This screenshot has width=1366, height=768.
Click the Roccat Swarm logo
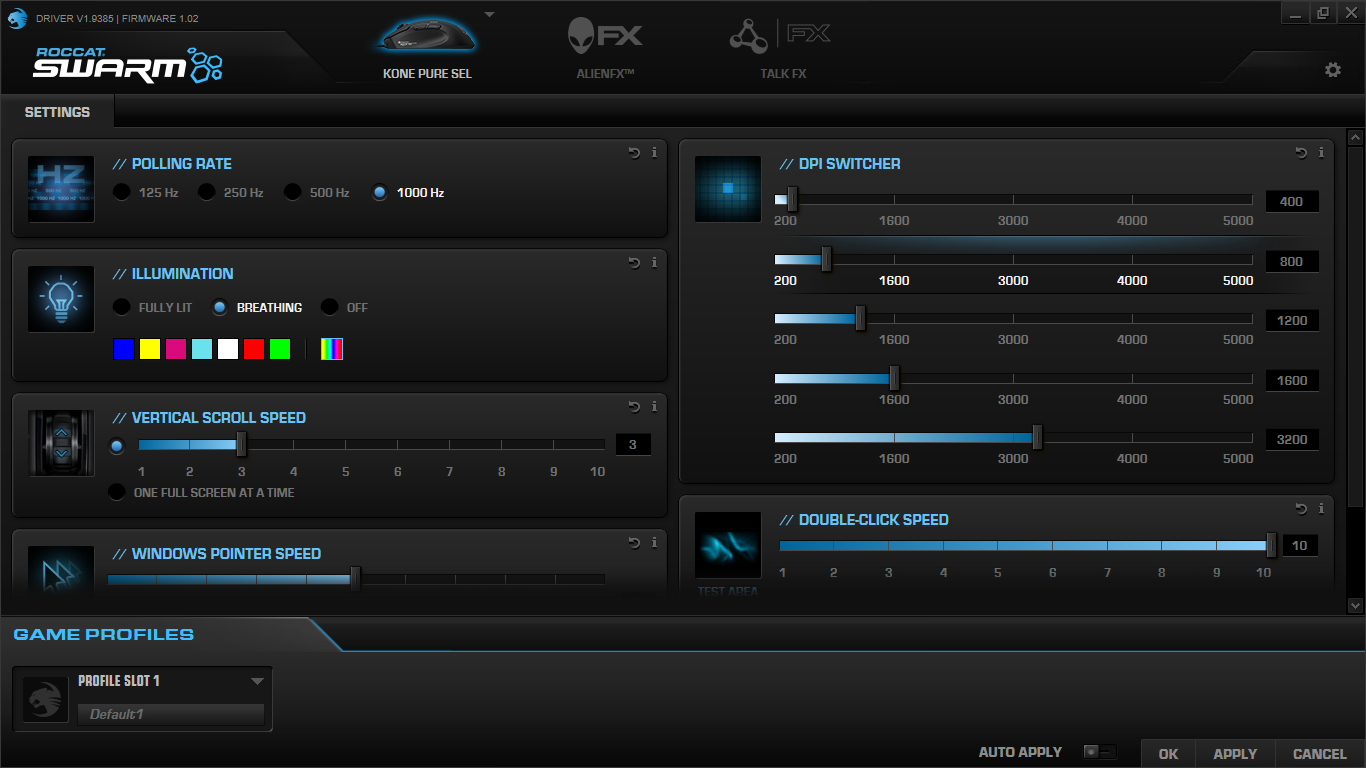tap(128, 64)
